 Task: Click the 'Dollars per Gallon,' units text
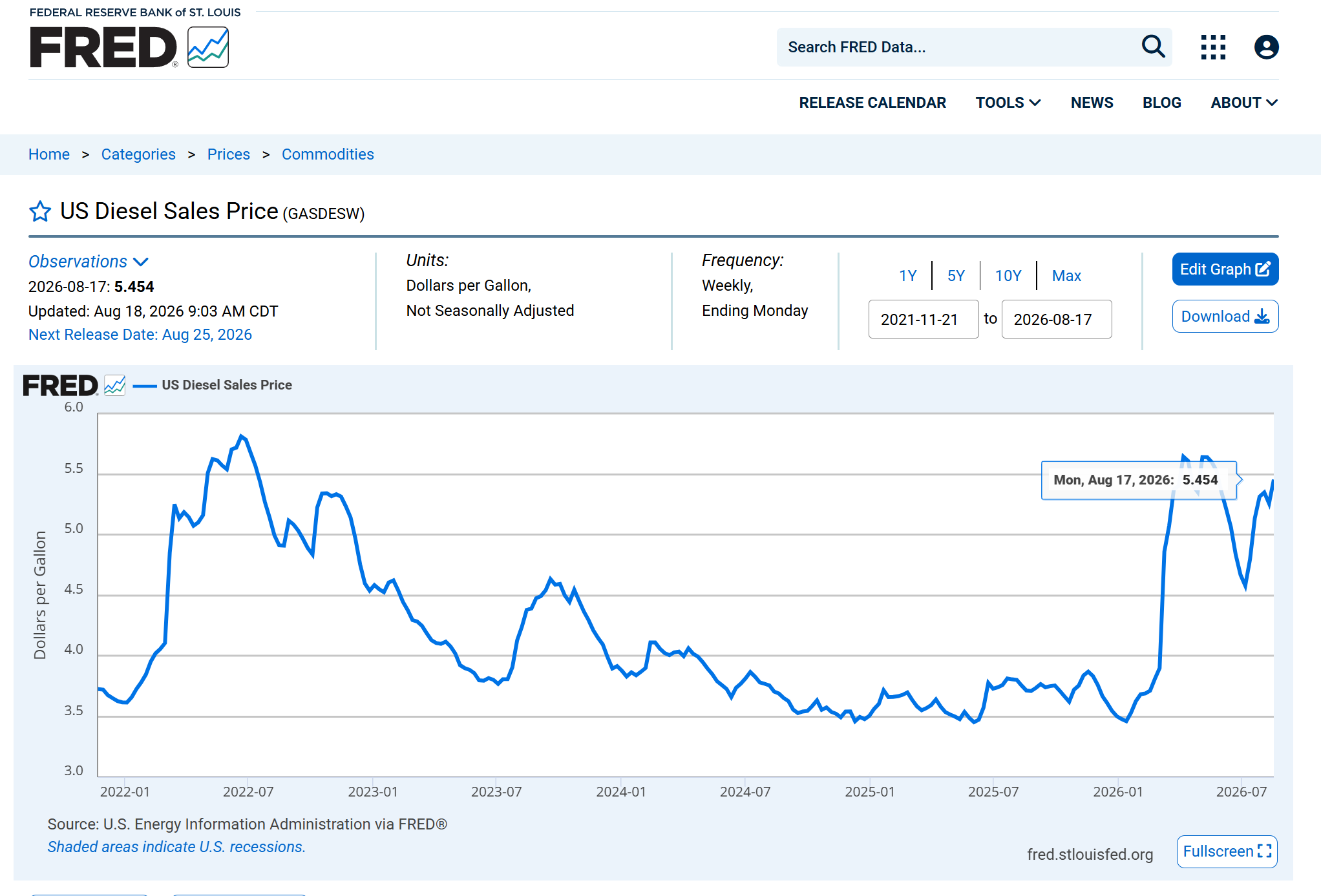click(x=469, y=286)
